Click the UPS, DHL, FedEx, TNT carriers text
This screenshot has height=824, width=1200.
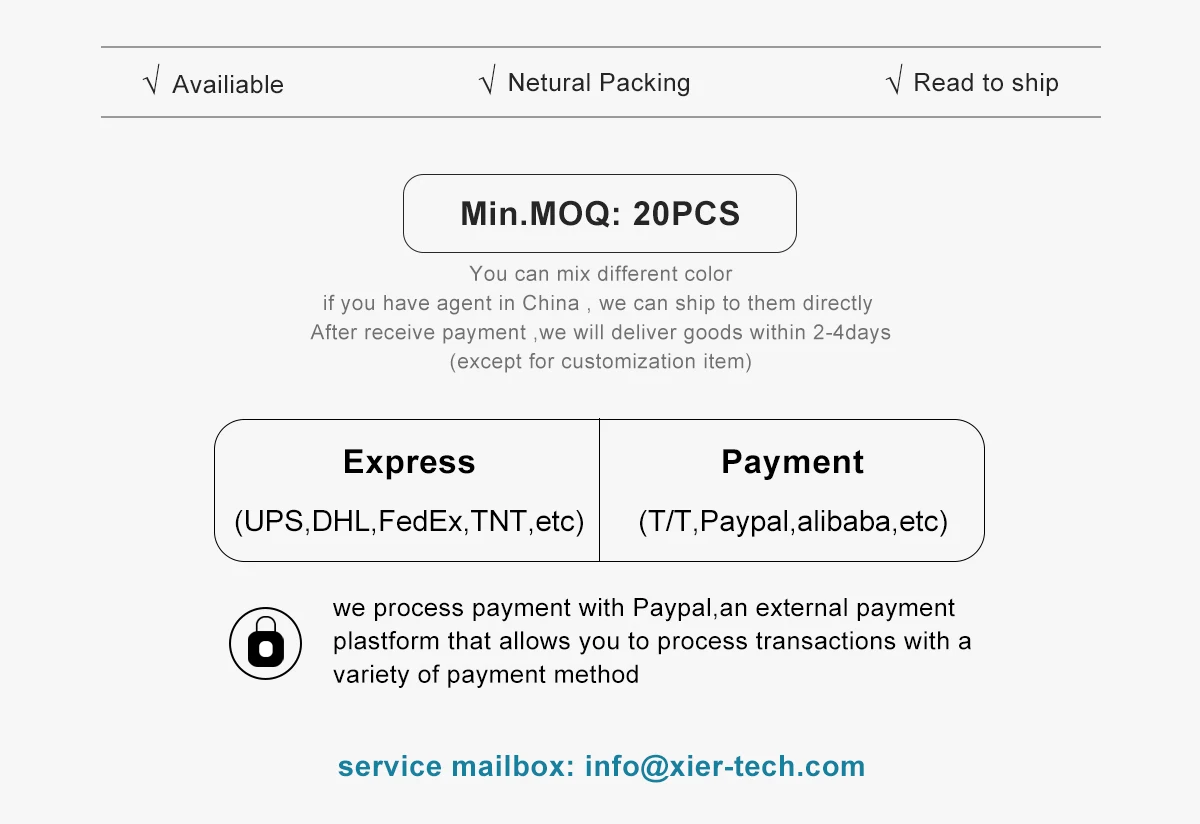coord(409,521)
